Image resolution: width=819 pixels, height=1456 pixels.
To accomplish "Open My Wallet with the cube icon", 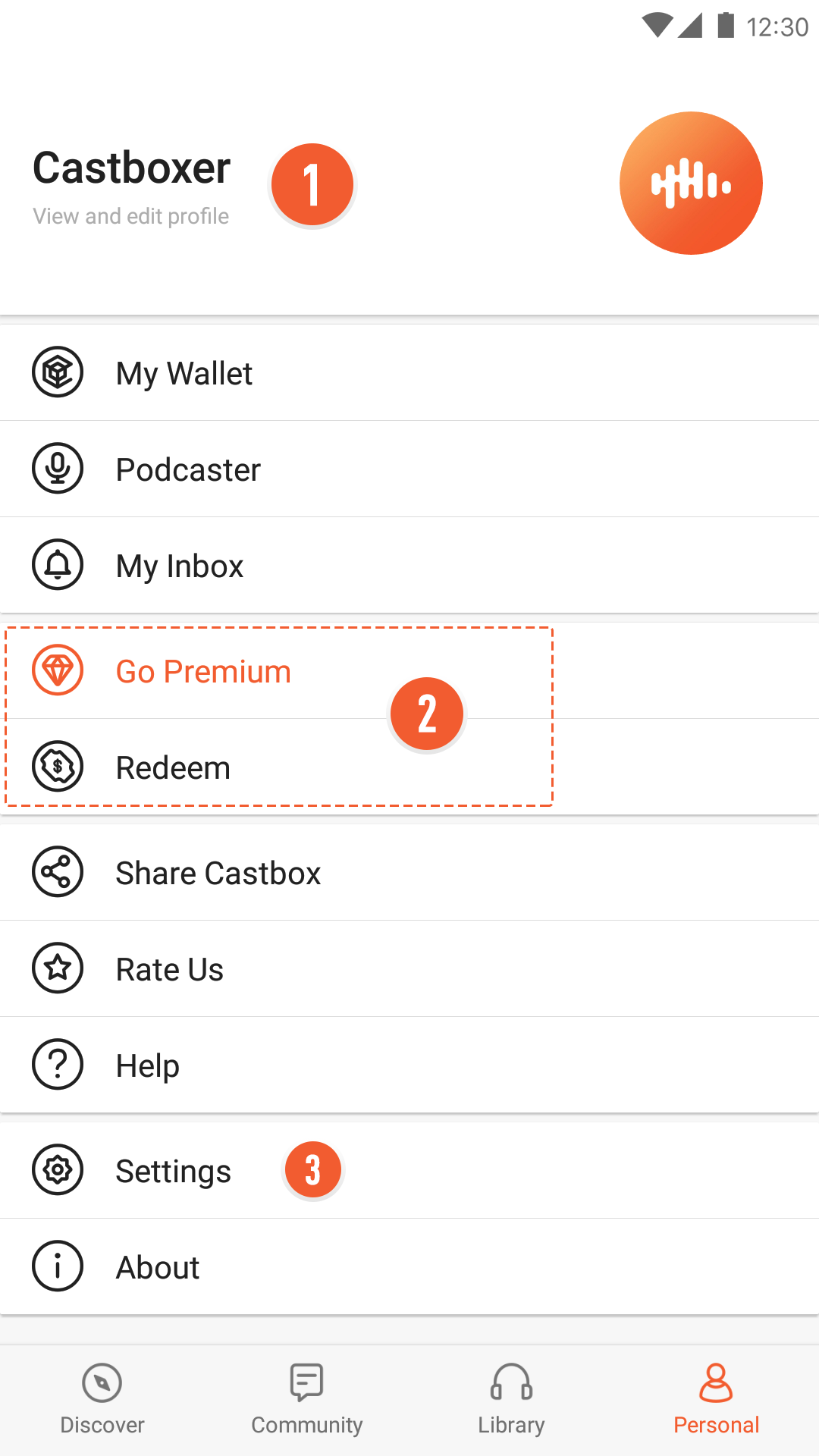I will click(x=57, y=372).
